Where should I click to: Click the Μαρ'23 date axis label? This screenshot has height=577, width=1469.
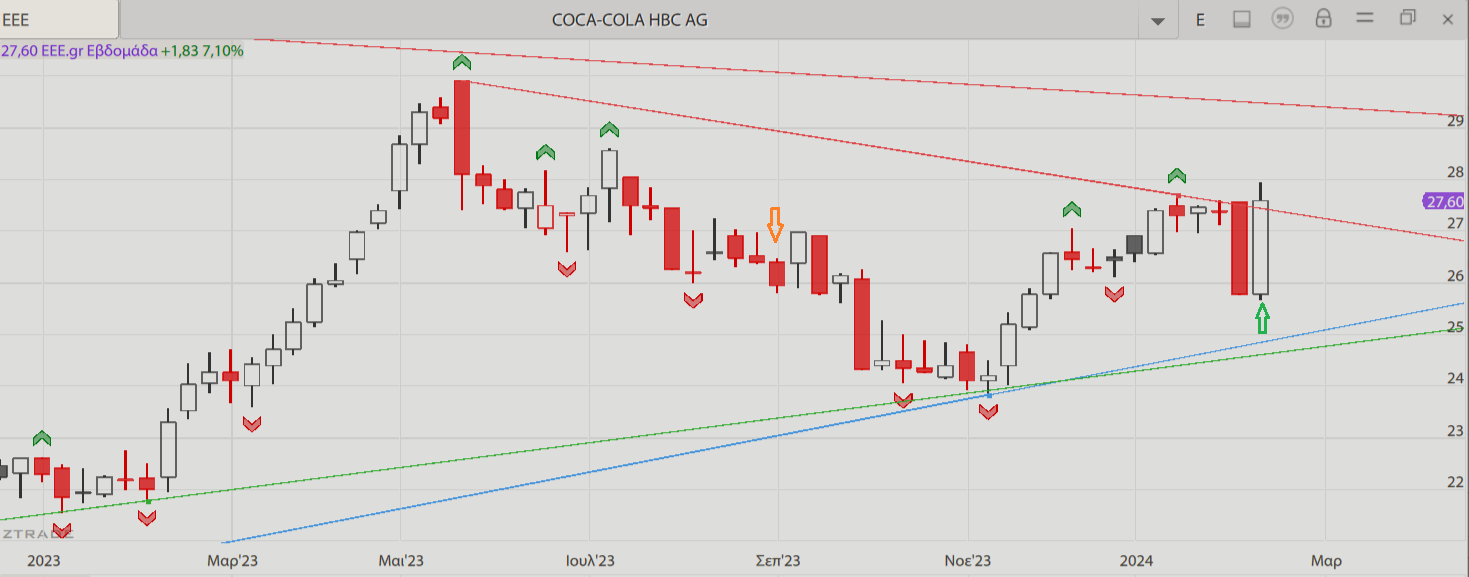coord(231,560)
